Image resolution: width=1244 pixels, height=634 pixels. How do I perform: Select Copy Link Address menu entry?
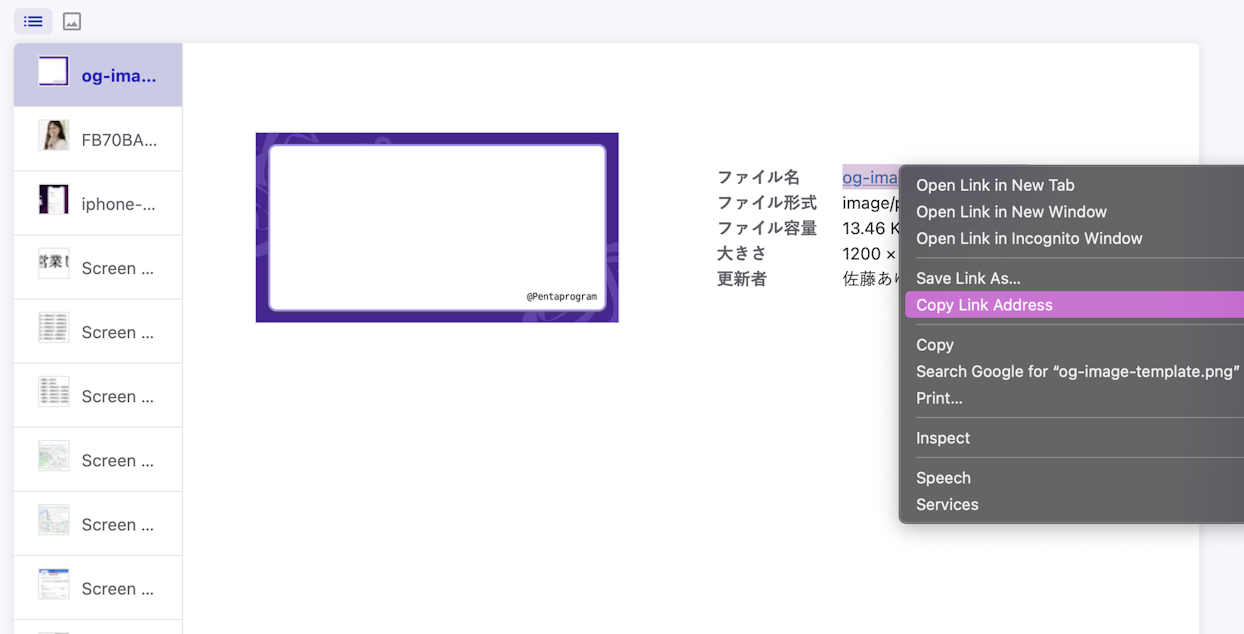click(1074, 305)
